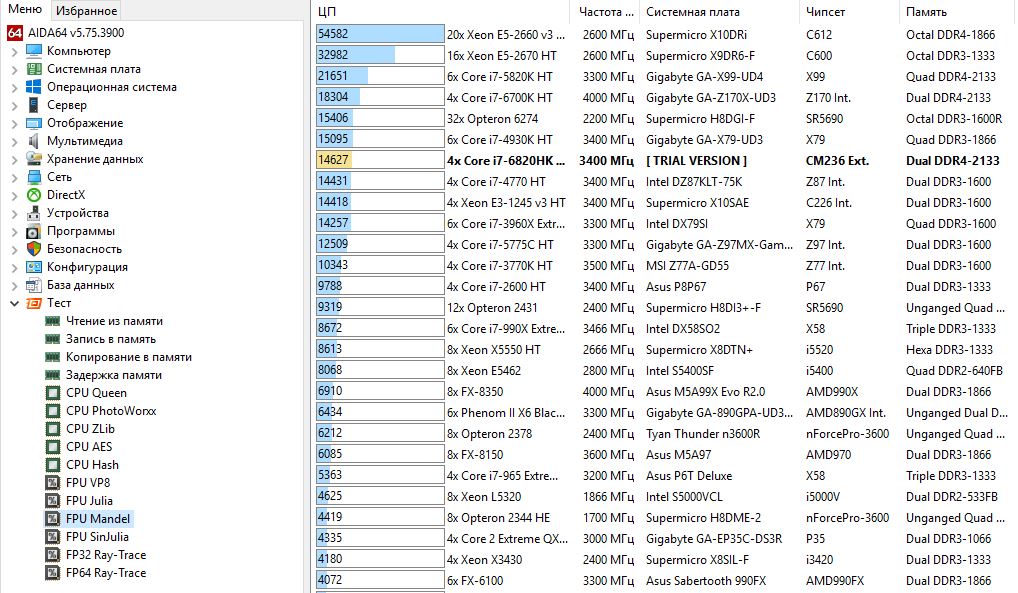
Task: Switch to the Избранное tab
Action: point(86,10)
